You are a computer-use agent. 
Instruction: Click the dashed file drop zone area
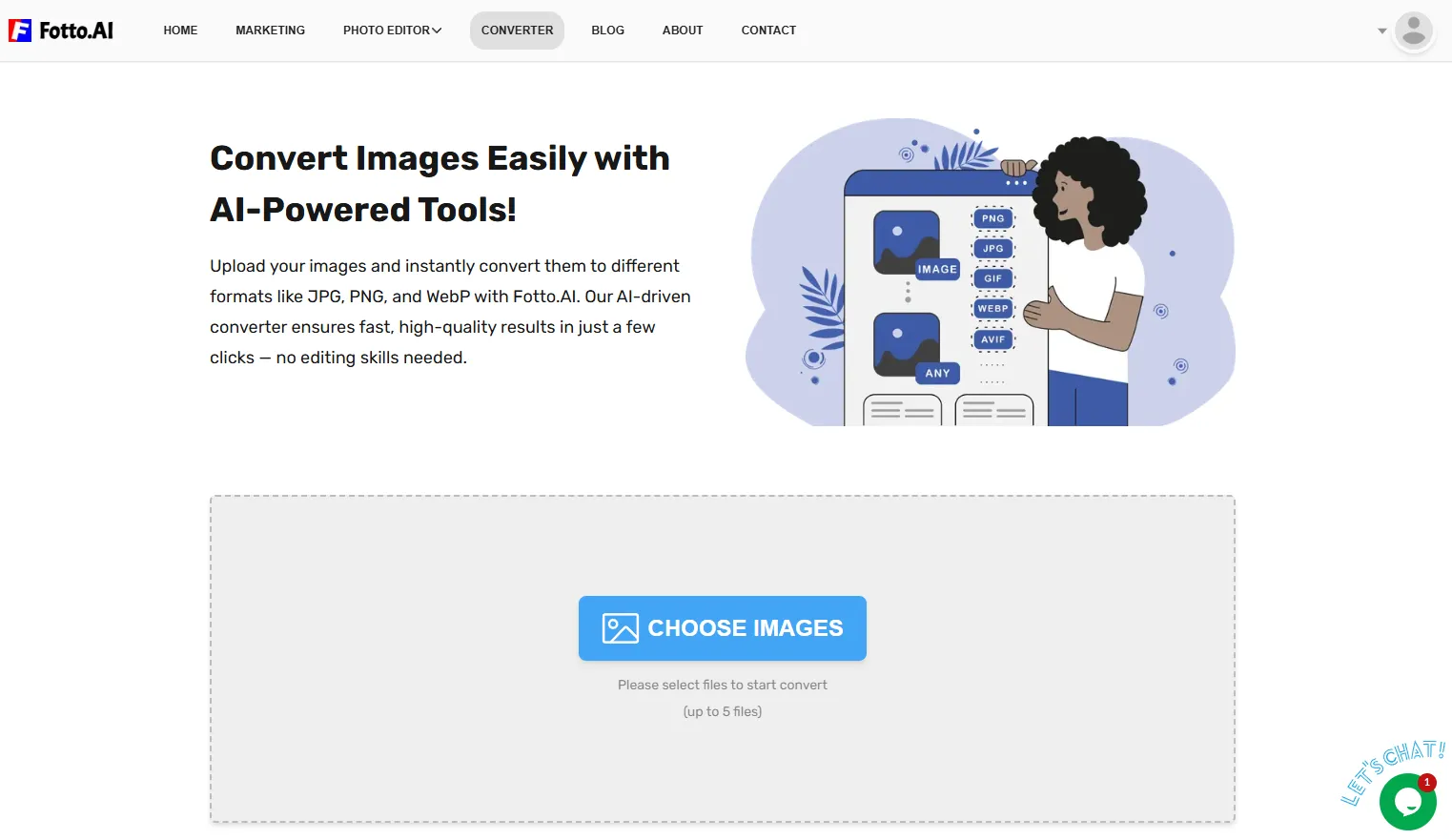[723, 659]
